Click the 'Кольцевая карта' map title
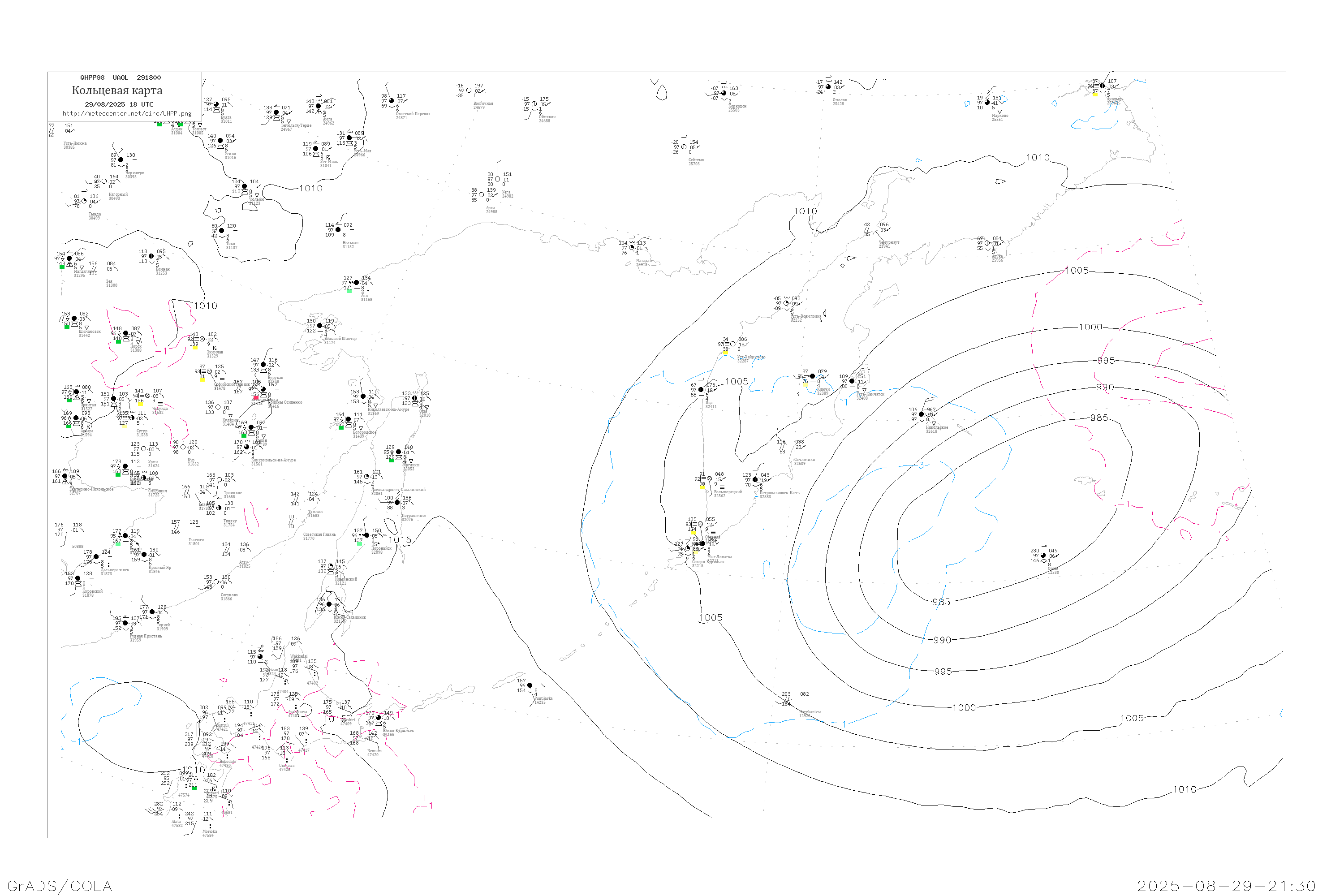 (117, 90)
